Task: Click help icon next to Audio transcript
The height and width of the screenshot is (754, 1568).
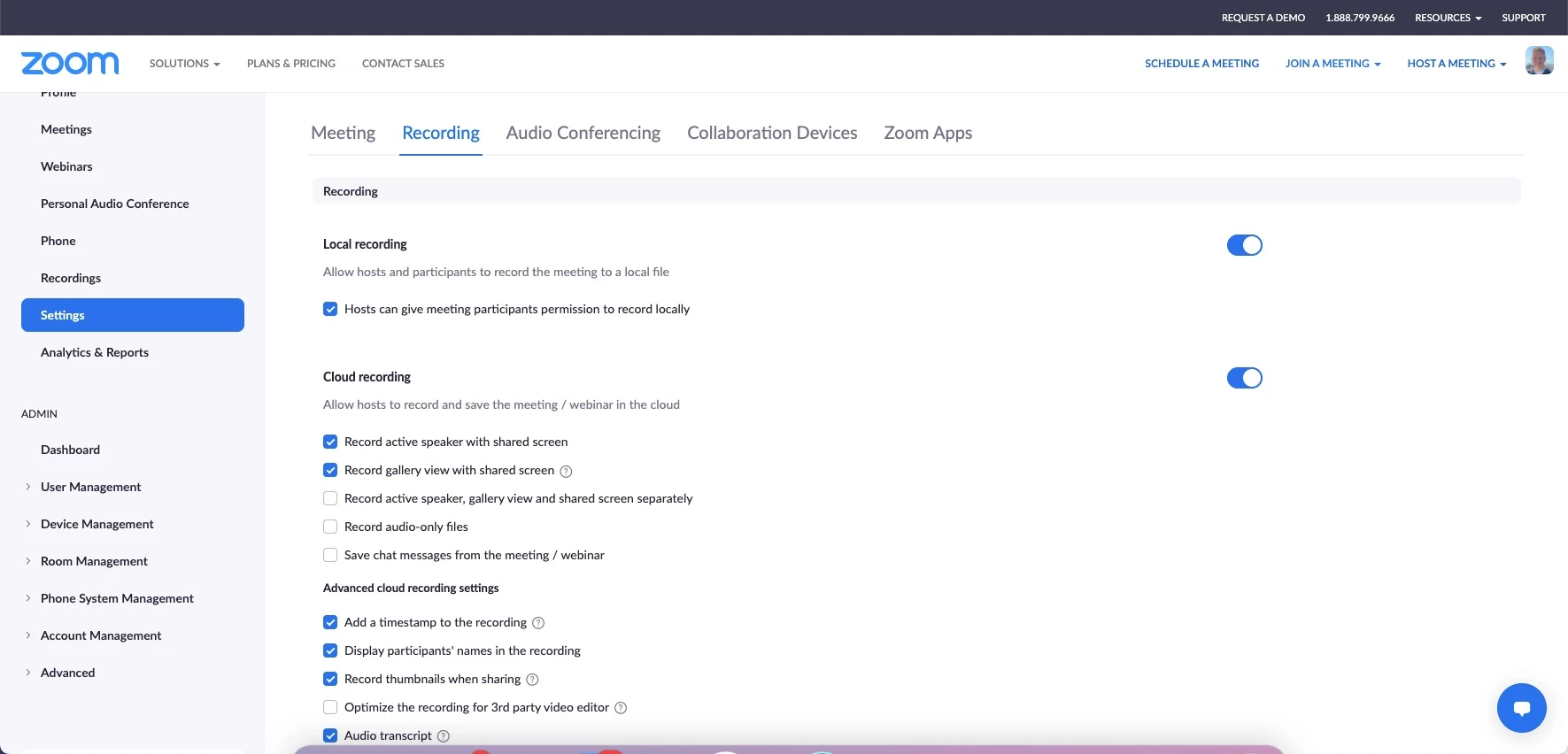Action: pyautogui.click(x=444, y=736)
